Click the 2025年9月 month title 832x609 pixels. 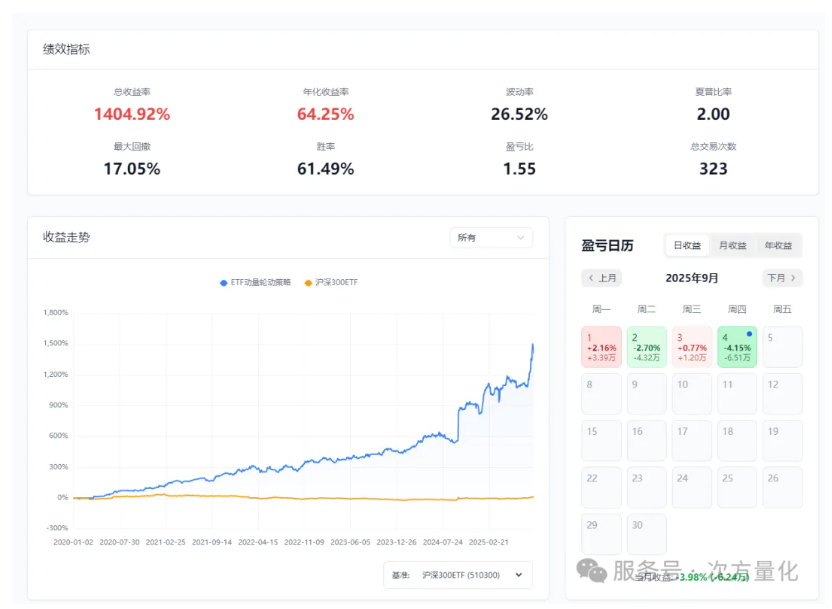point(692,278)
